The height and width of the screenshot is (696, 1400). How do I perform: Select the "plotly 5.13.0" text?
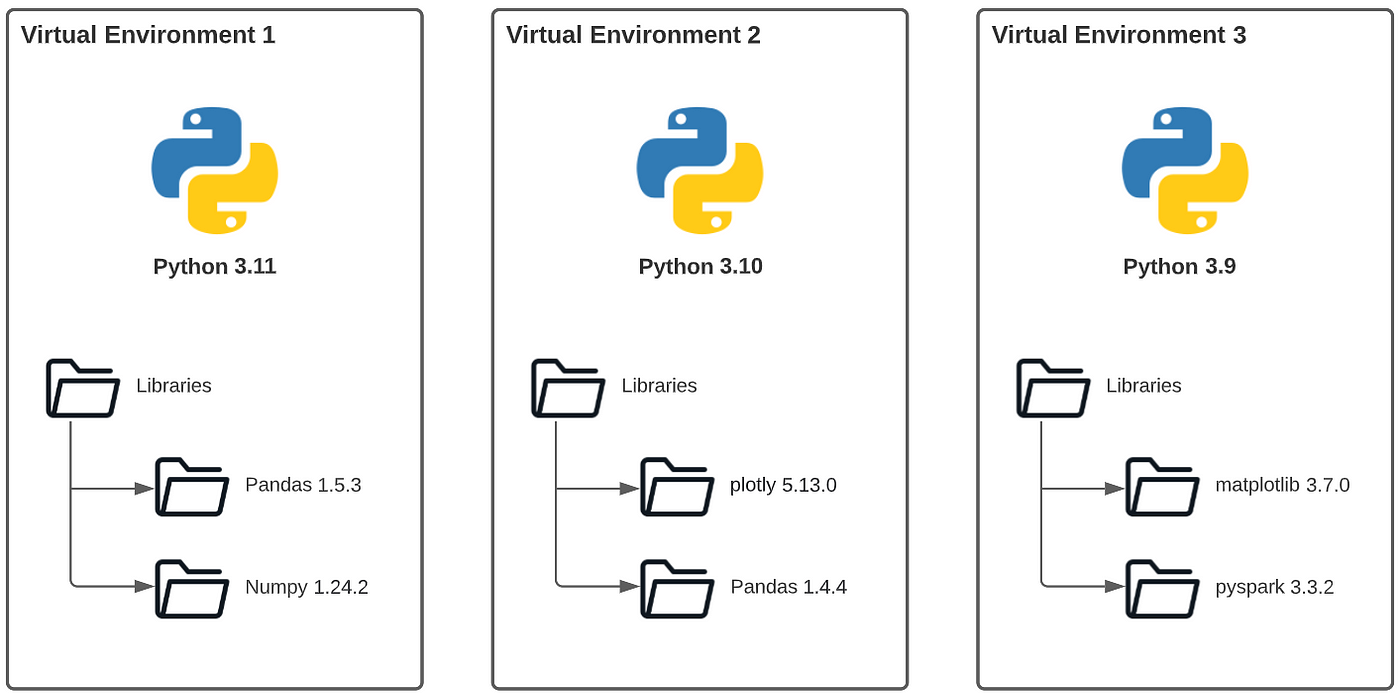point(783,486)
